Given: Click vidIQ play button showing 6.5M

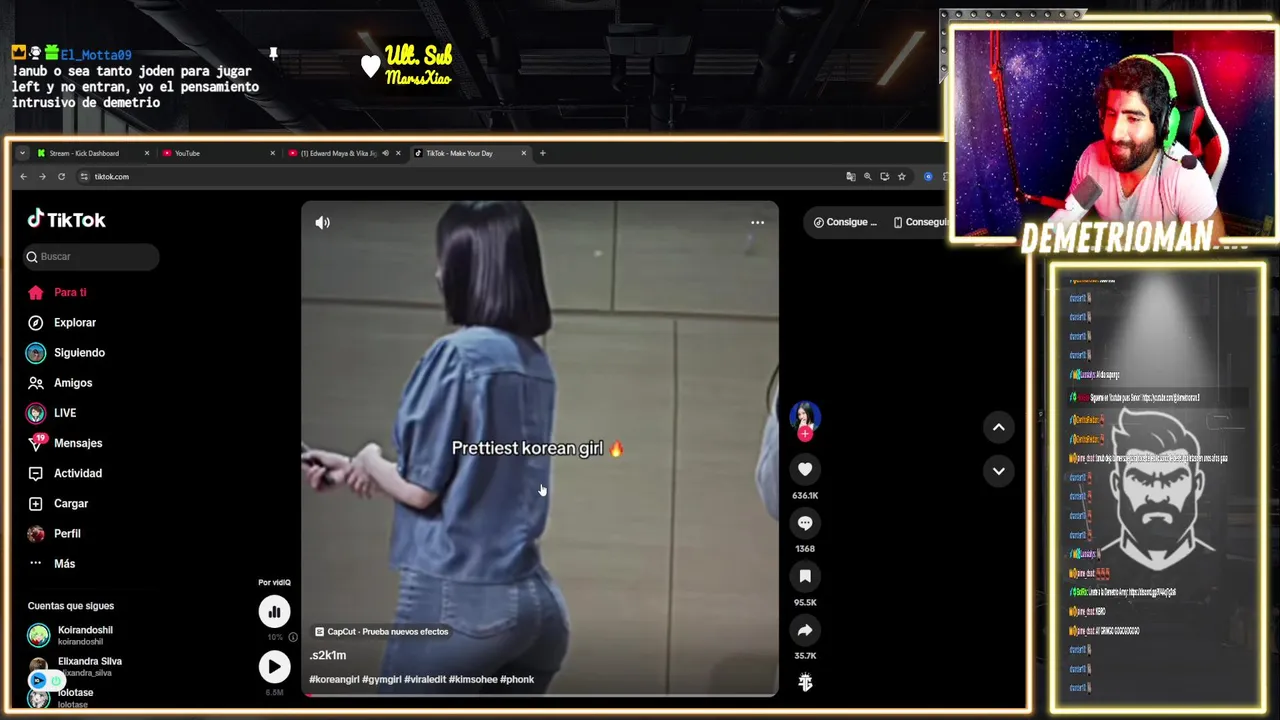Looking at the screenshot, I should click(x=274, y=667).
